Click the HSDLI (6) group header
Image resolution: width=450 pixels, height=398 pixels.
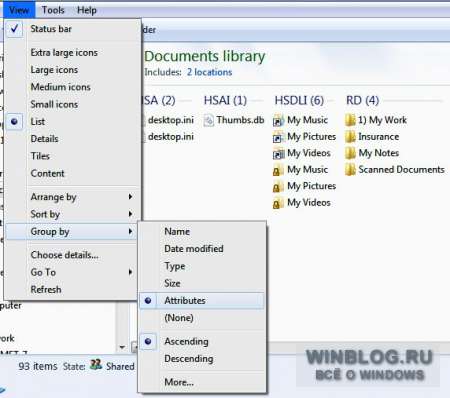[299, 100]
